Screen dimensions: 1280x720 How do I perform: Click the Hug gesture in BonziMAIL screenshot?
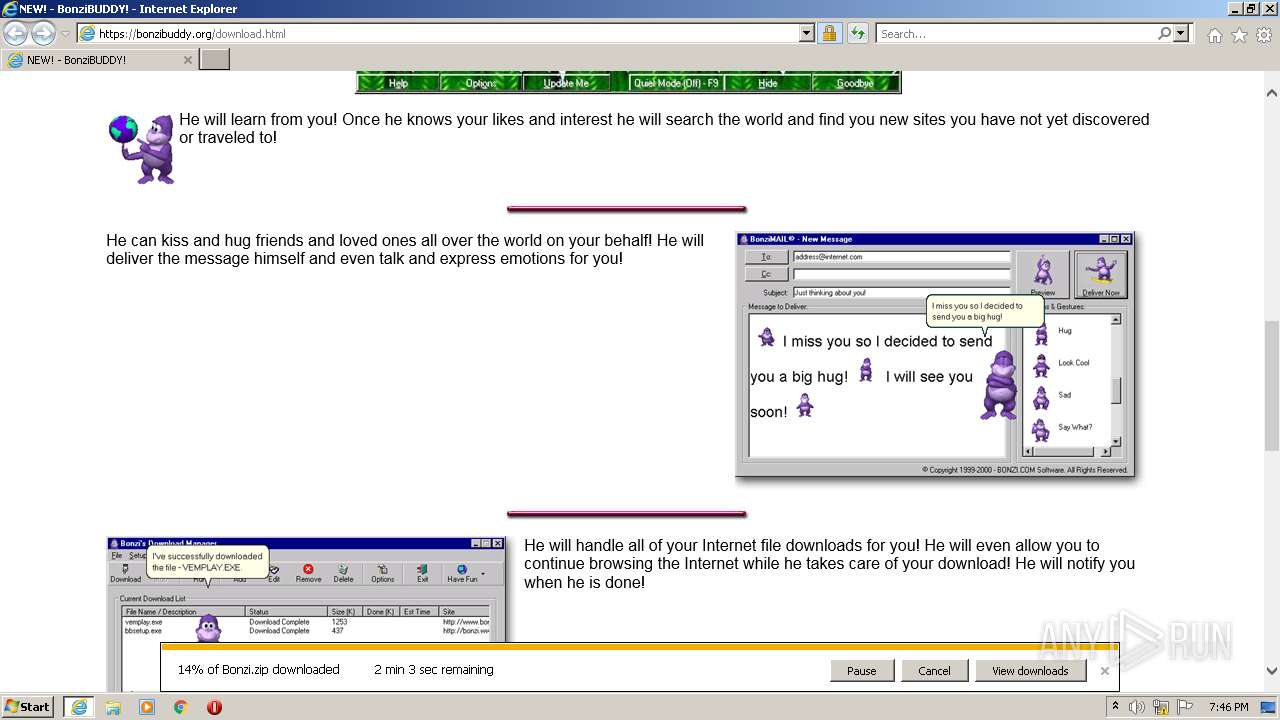coord(1053,331)
